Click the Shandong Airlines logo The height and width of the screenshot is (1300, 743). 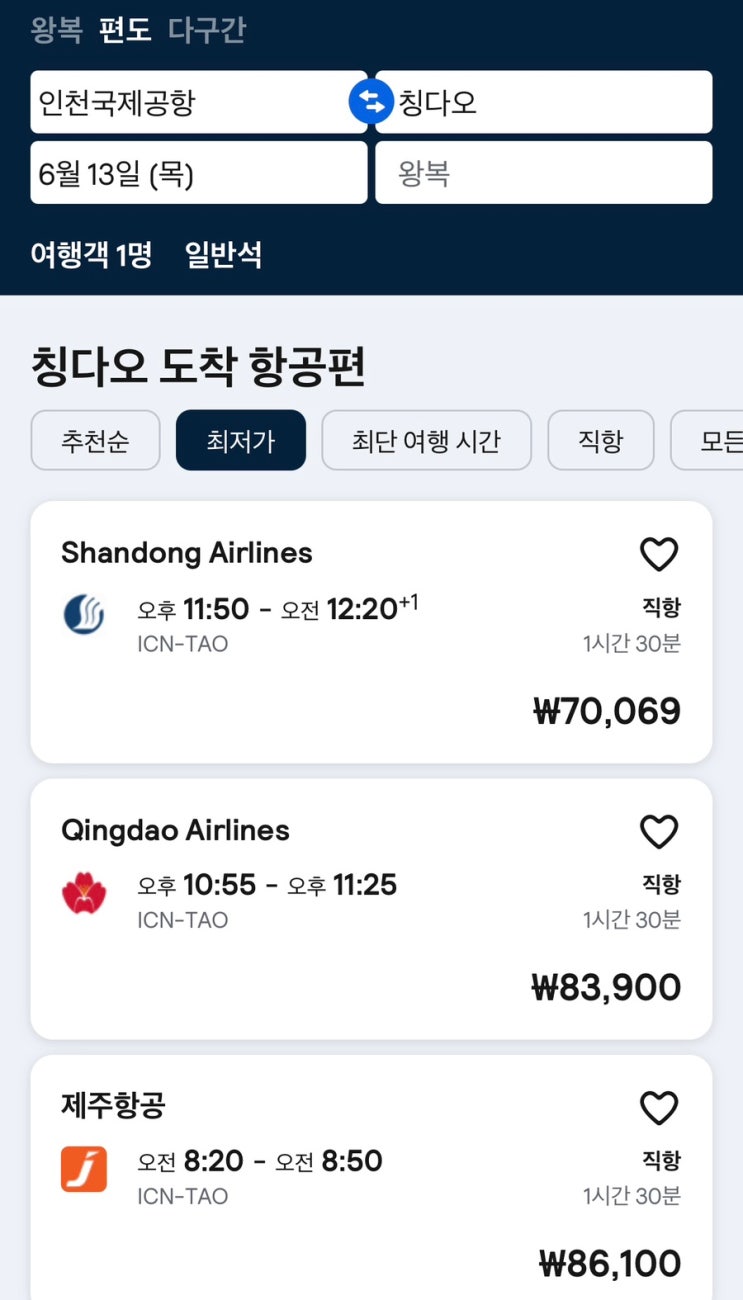click(84, 614)
